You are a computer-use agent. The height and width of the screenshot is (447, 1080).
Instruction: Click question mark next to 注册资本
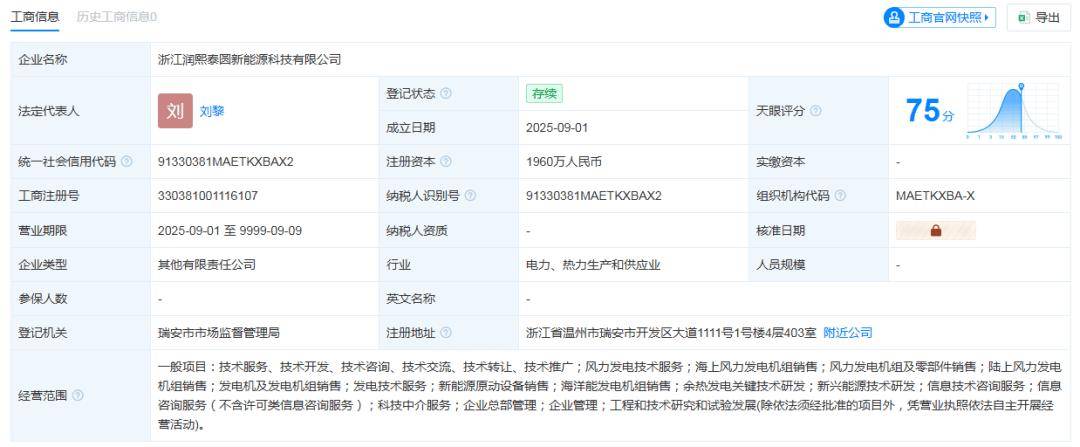[445, 162]
